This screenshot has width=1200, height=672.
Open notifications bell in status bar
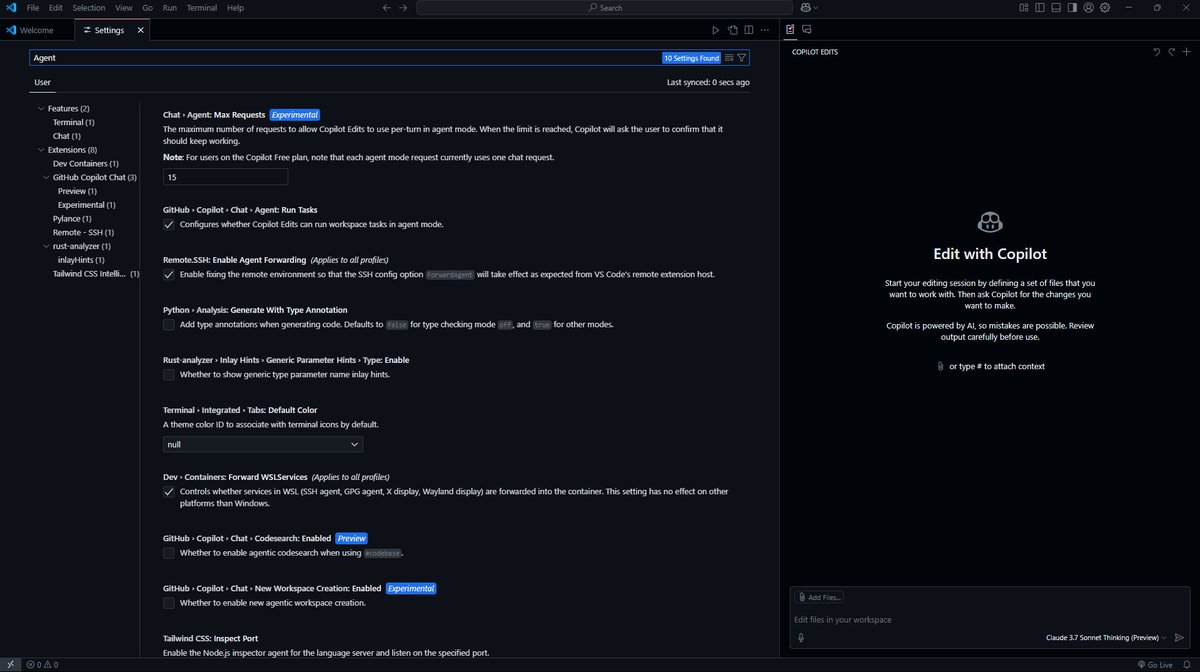(1188, 664)
